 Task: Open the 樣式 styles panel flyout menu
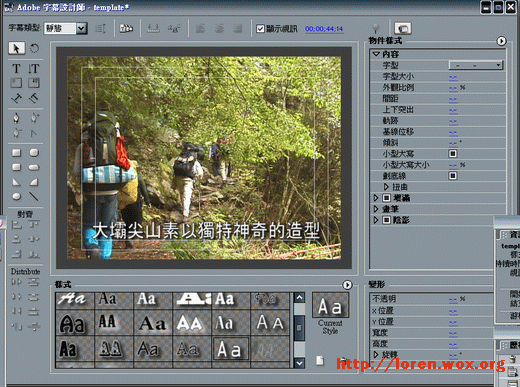tap(347, 285)
